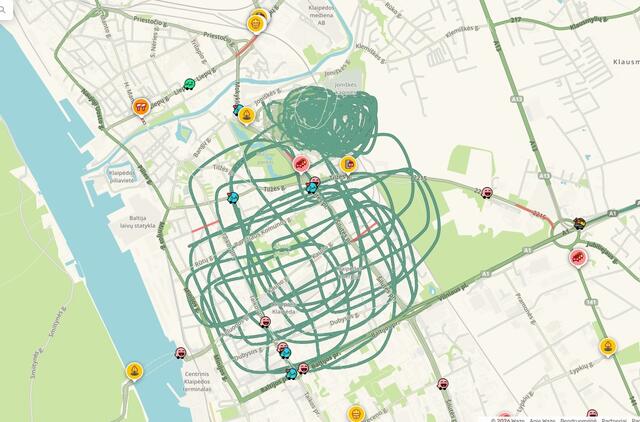Viewport: 640px width, 422px height.
Task: Click the Apie Waze footer link
Action: pos(542,420)
